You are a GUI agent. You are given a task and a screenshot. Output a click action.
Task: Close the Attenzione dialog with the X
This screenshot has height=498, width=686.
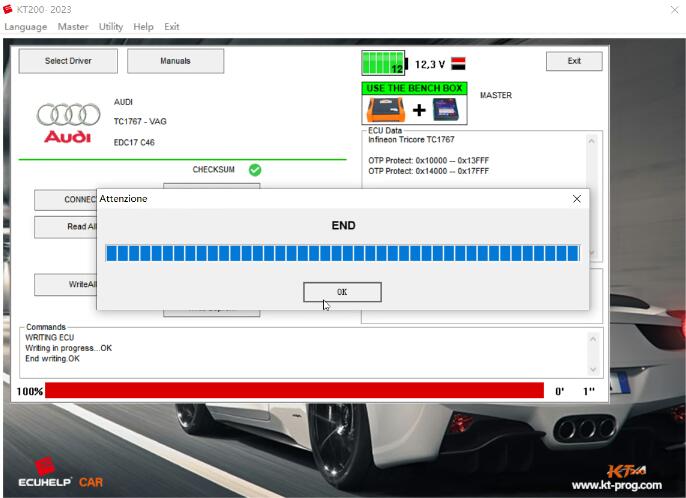click(577, 199)
